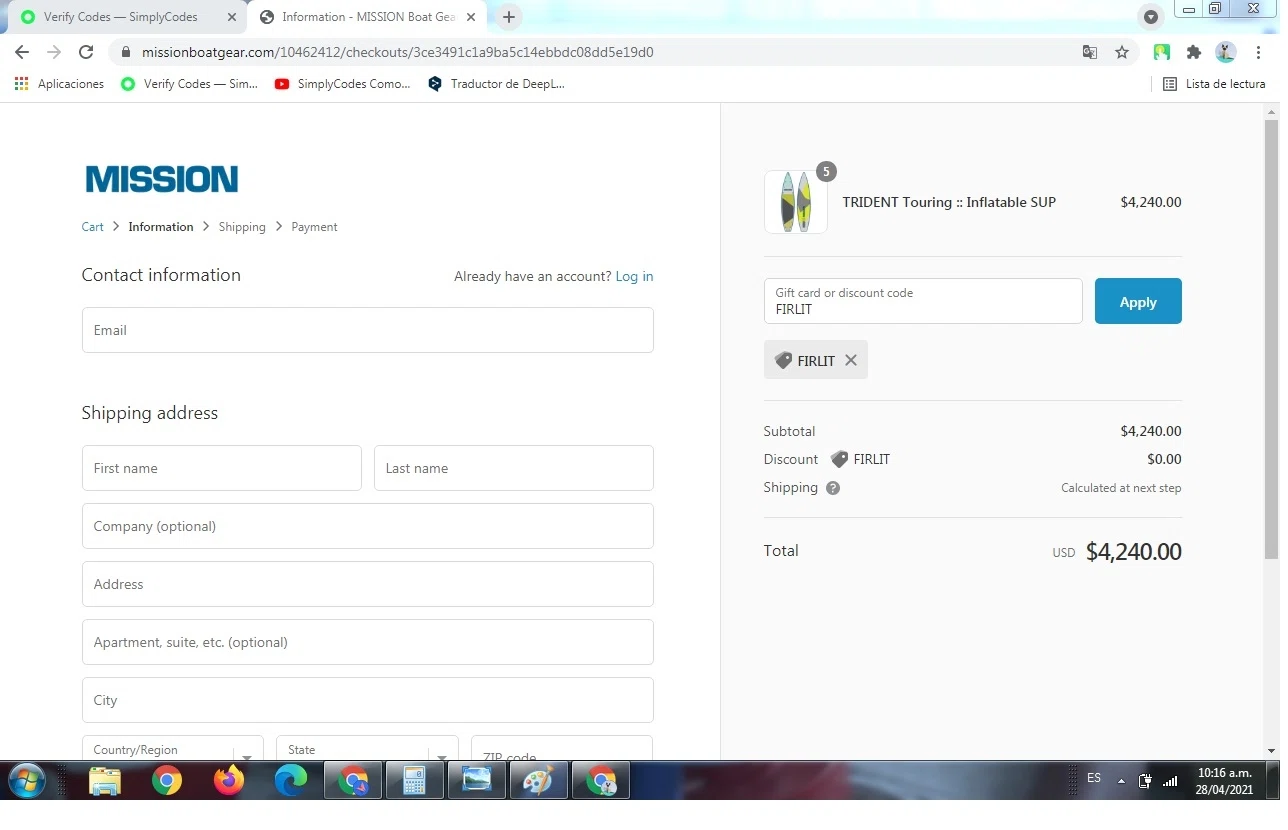Click the Gift card or discount code field
The width and height of the screenshot is (1288, 830).
click(923, 301)
